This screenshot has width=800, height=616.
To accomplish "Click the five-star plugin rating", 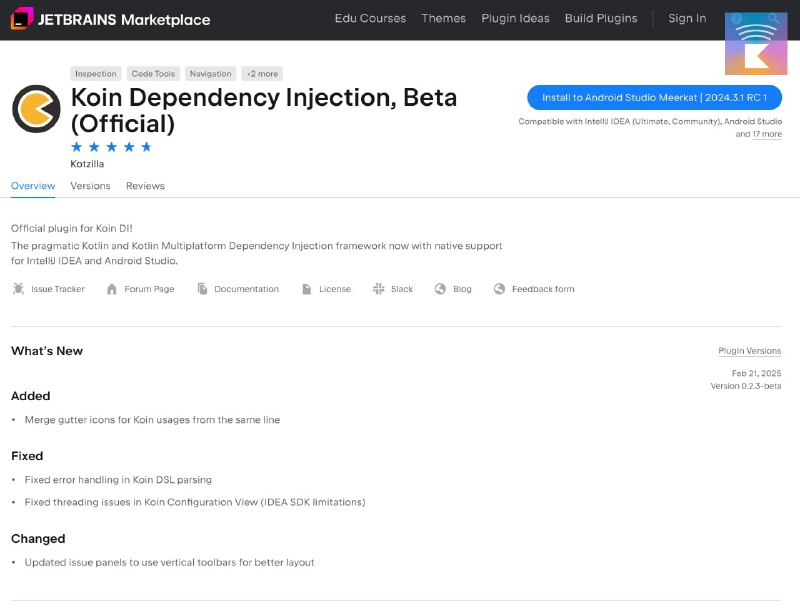I will pos(111,147).
